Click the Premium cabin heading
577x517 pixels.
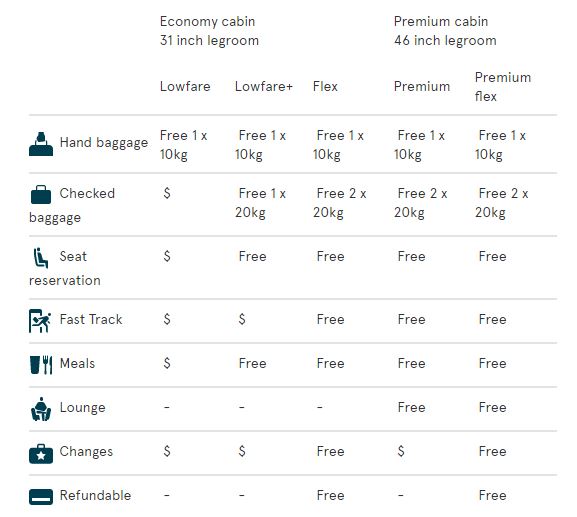pos(441,21)
